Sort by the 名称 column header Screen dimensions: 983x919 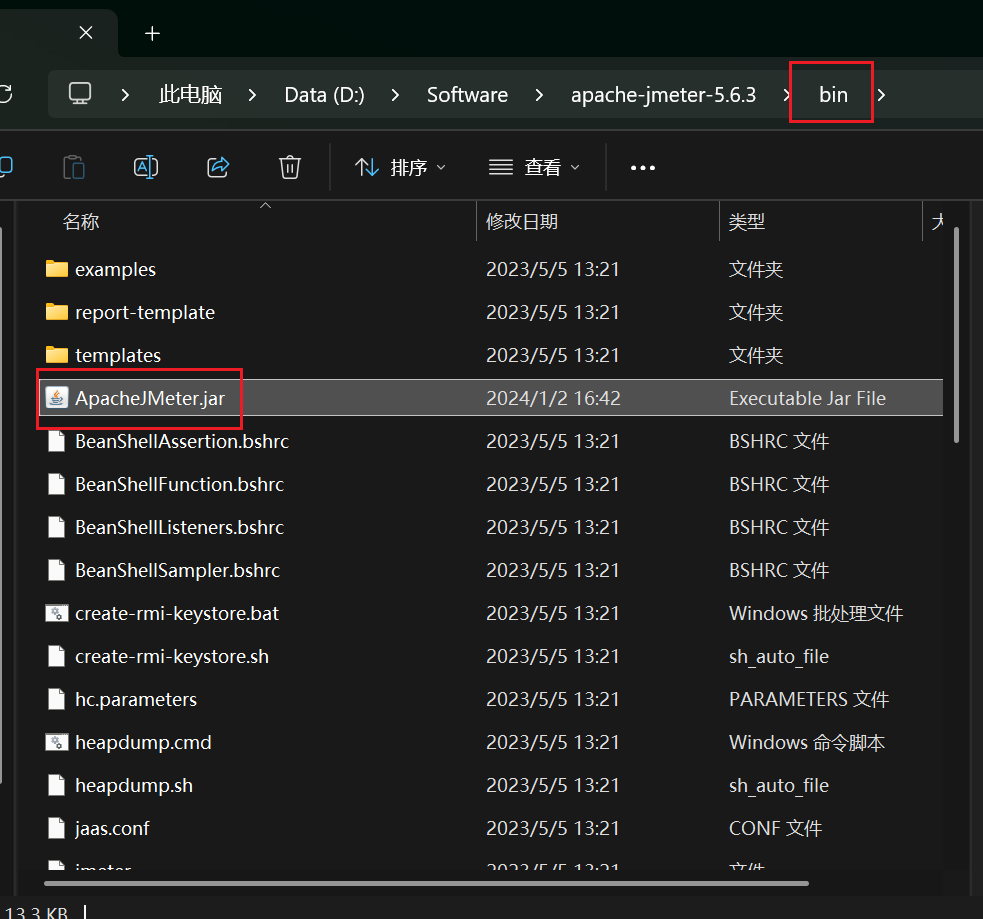tap(81, 221)
